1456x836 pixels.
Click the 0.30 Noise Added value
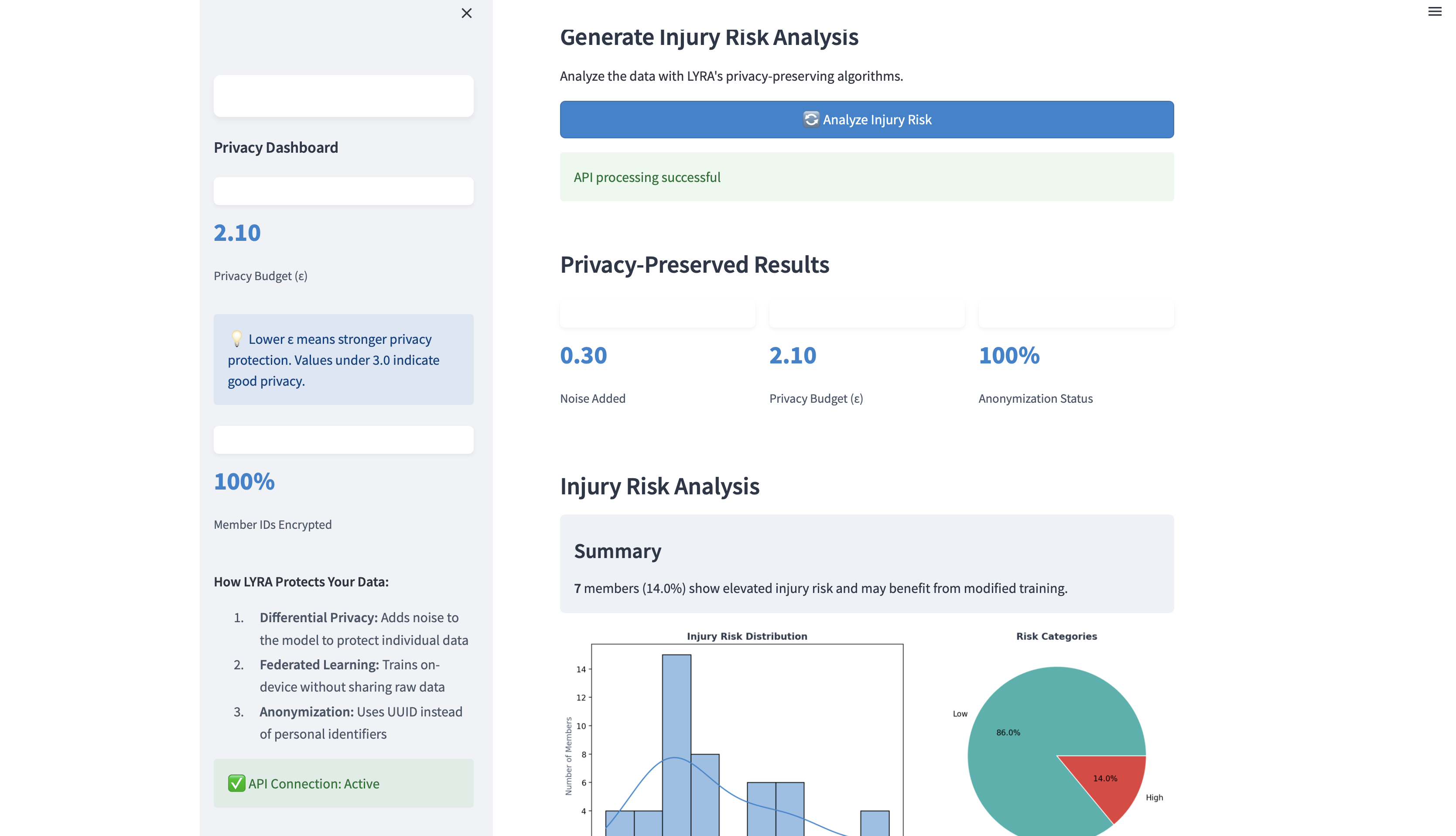(583, 356)
